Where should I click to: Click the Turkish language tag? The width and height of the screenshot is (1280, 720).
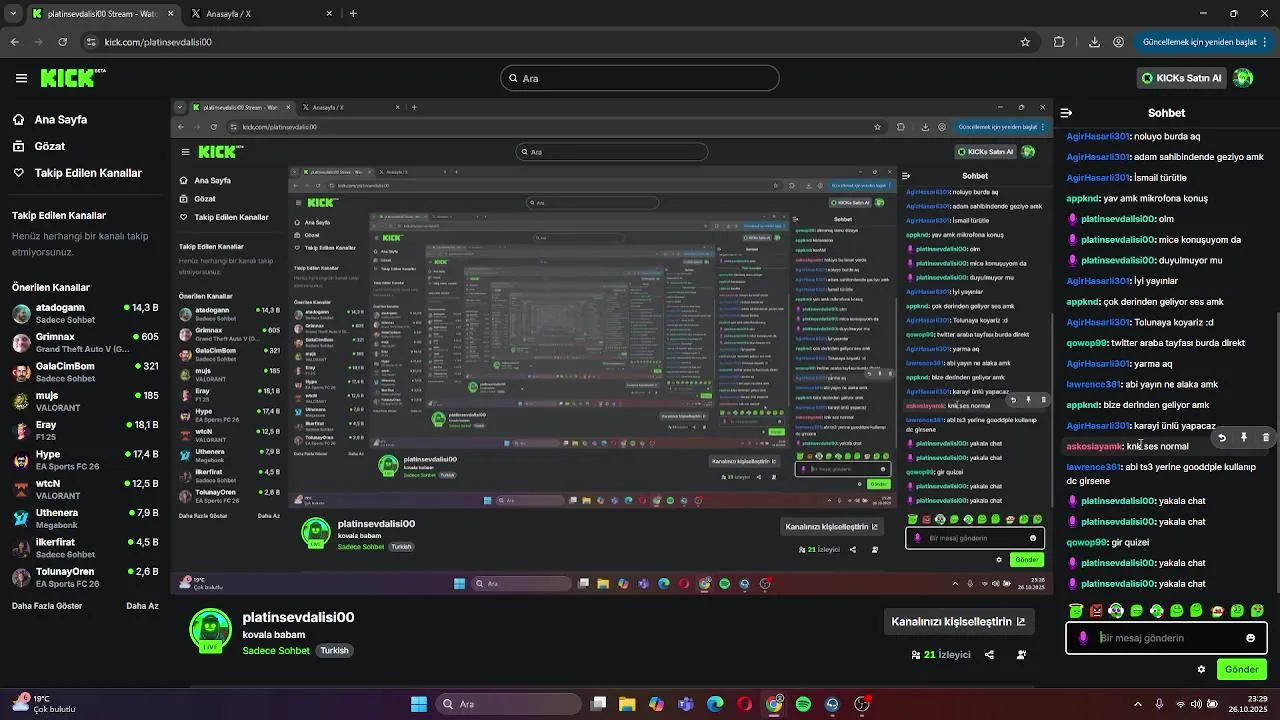(334, 651)
